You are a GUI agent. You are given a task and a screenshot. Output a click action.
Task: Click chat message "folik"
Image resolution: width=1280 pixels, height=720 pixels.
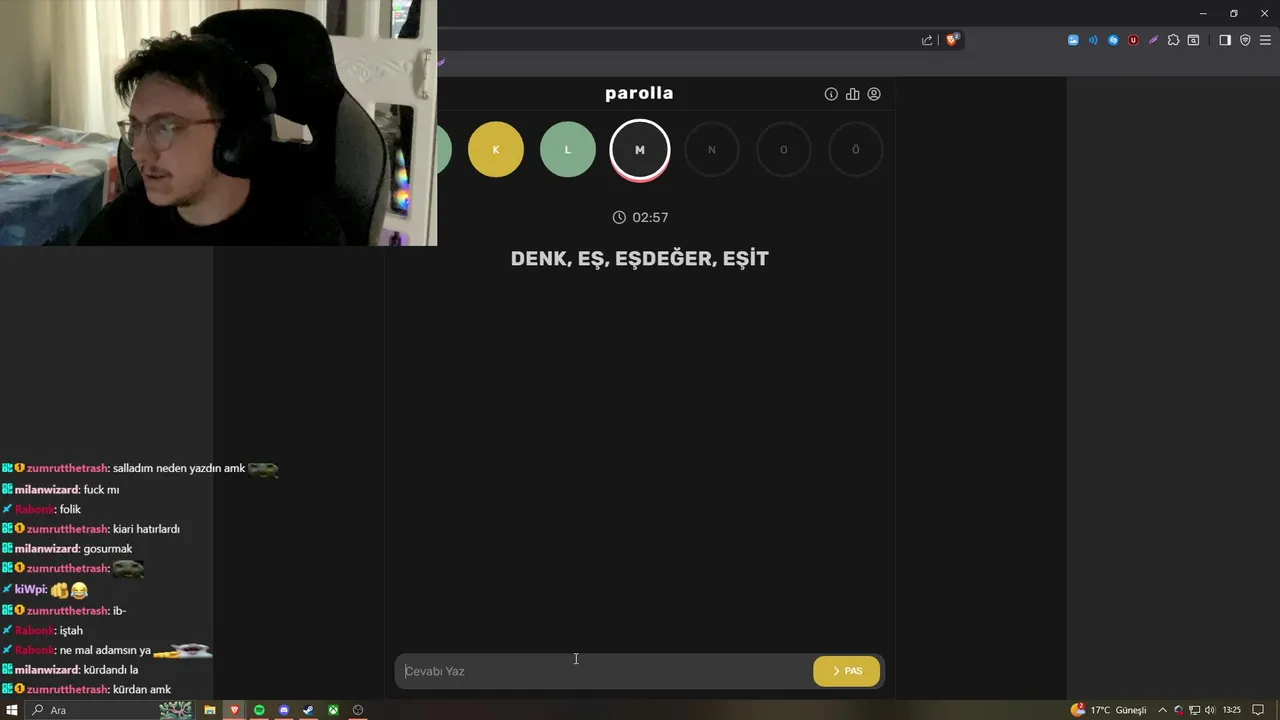(x=70, y=509)
